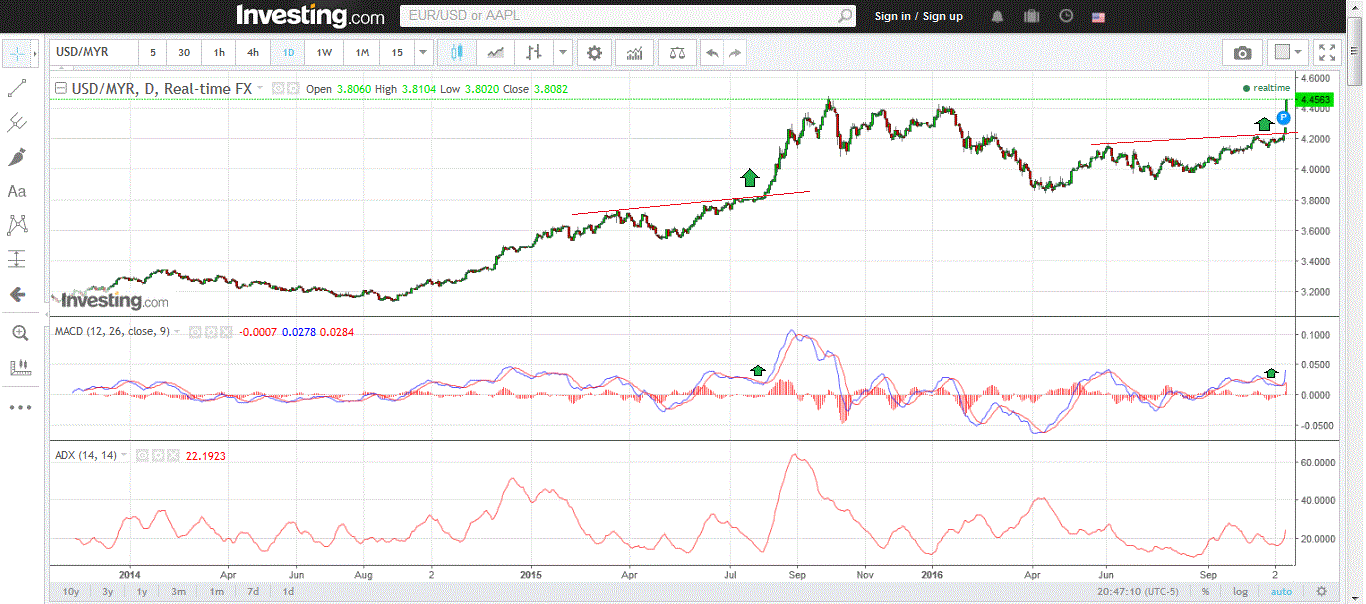
Task: Collapse the USD/MYR main series legend
Action: tap(61, 88)
